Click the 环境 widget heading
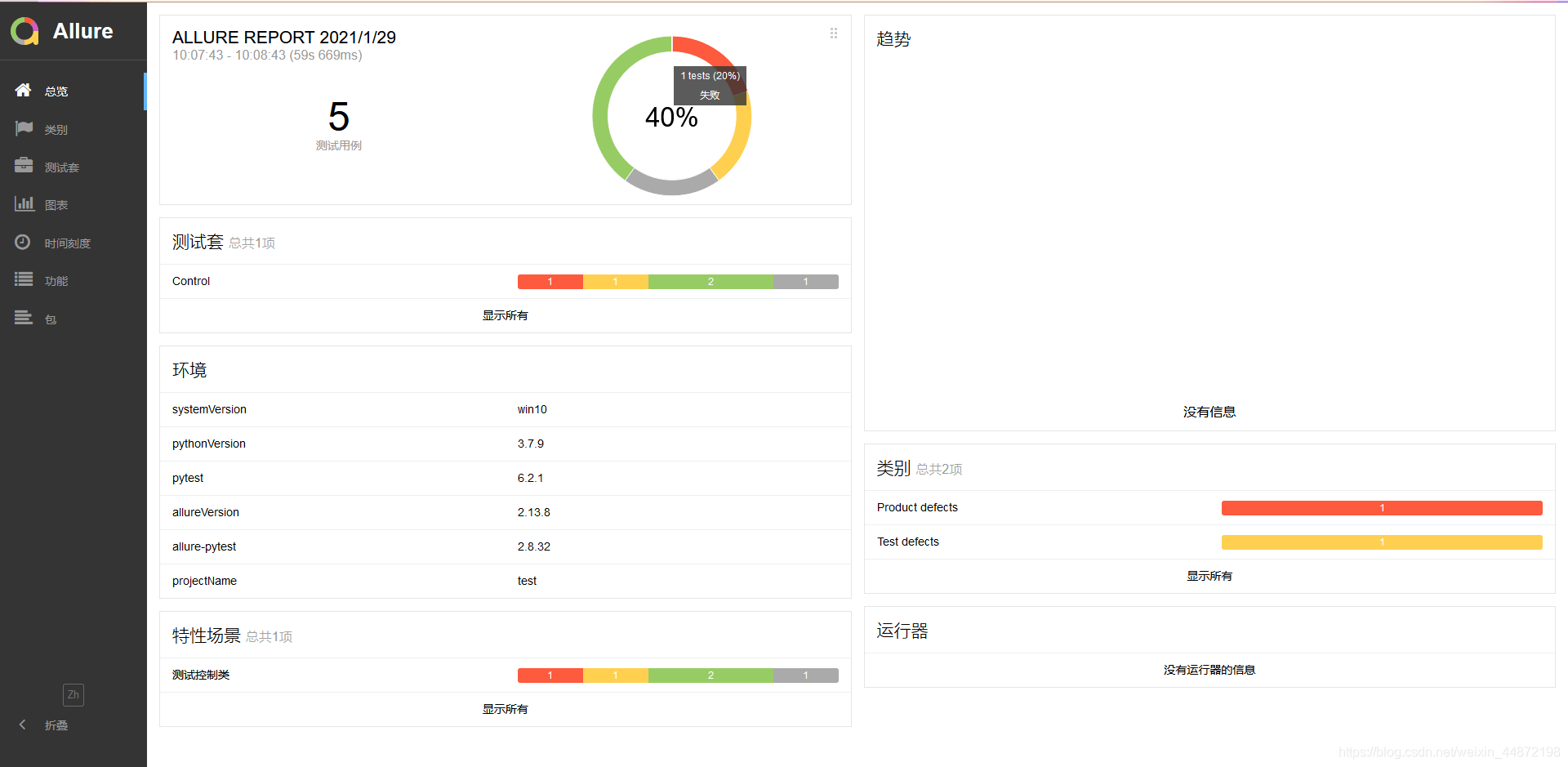Image resolution: width=1568 pixels, height=767 pixels. [189, 370]
